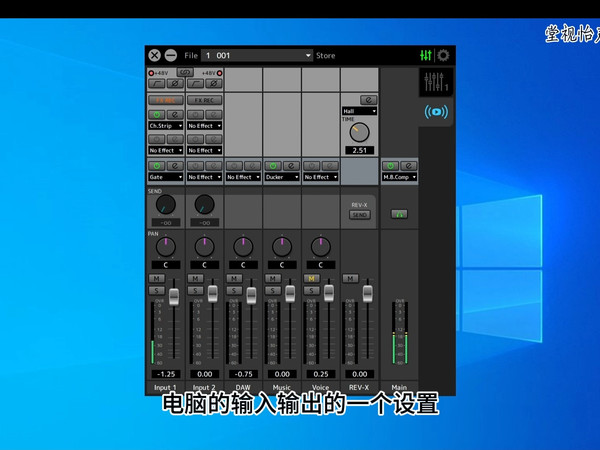Click Input 2 SEND knob
Image resolution: width=600 pixels, height=450 pixels.
[204, 204]
